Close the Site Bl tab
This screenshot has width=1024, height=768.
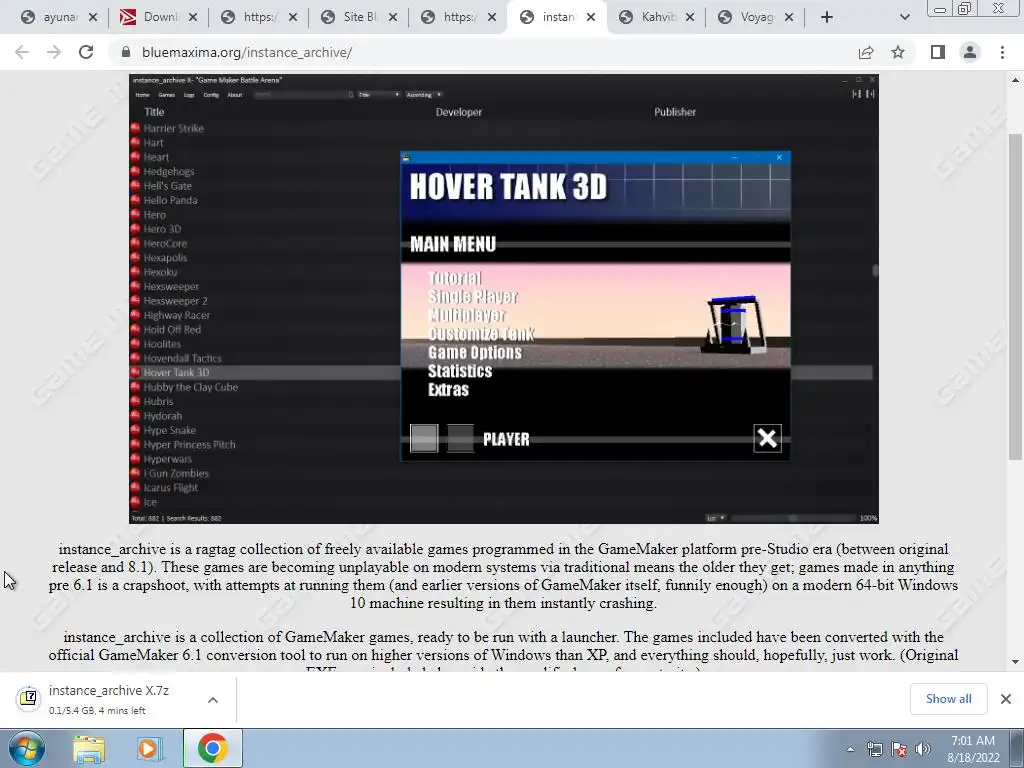(x=392, y=18)
